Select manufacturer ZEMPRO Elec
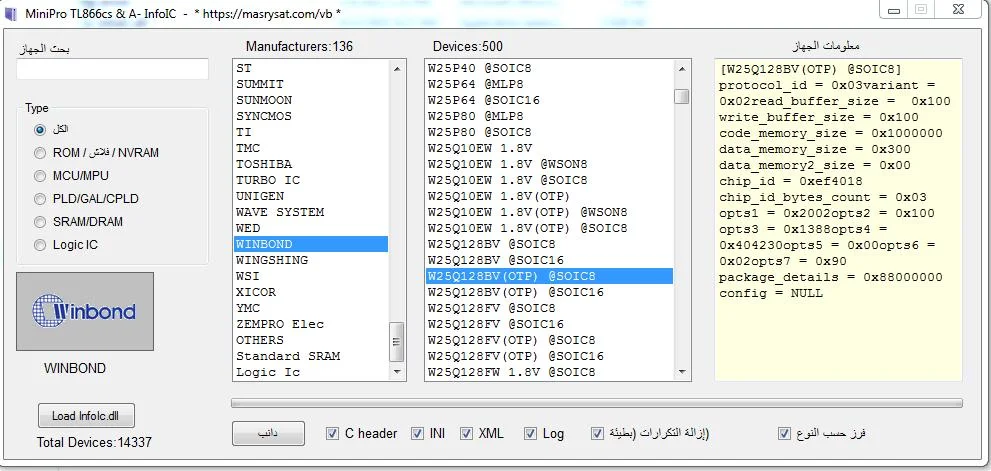This screenshot has width=991, height=471. tap(311, 324)
